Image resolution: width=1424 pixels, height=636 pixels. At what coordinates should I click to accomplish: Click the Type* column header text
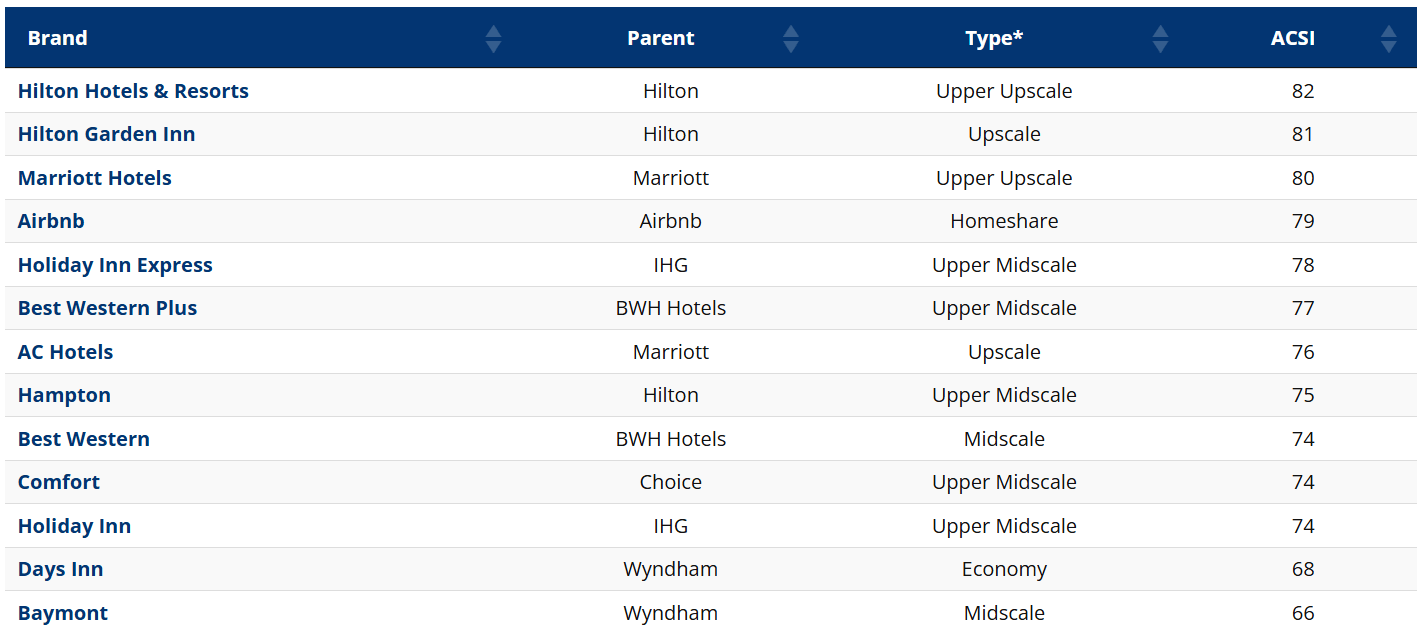[x=994, y=39]
